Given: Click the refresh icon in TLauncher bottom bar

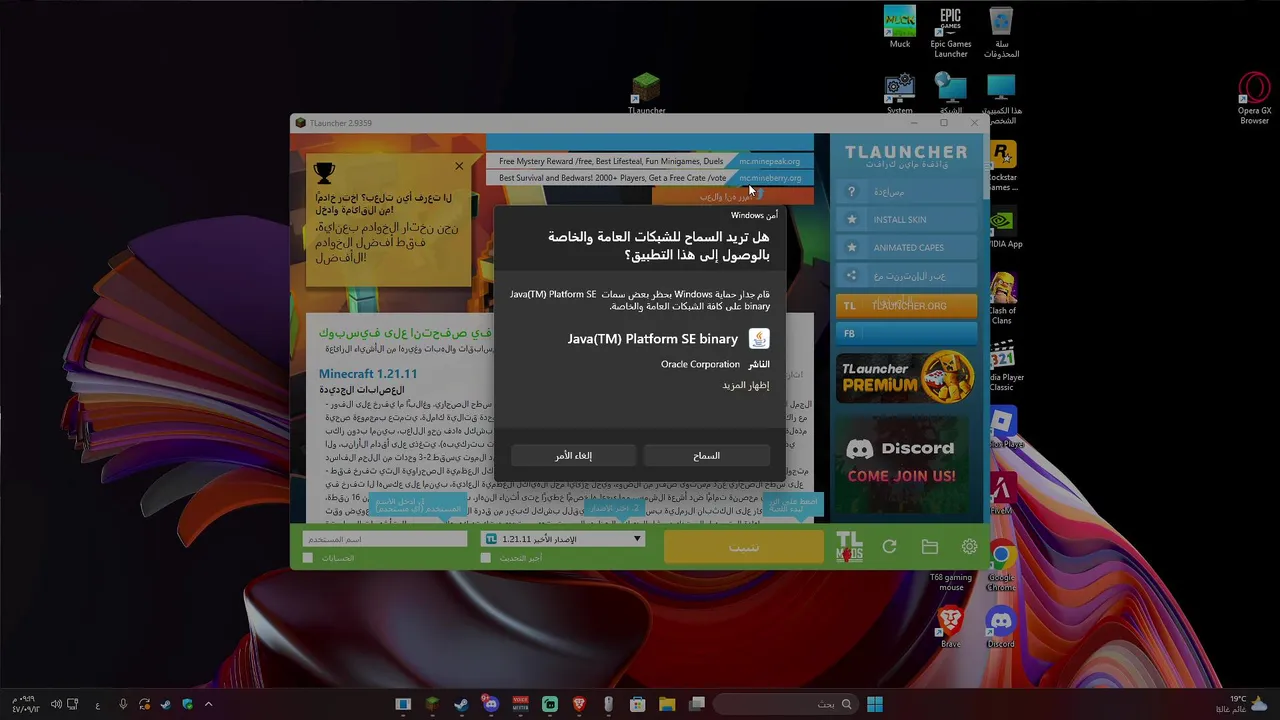Looking at the screenshot, I should [889, 547].
